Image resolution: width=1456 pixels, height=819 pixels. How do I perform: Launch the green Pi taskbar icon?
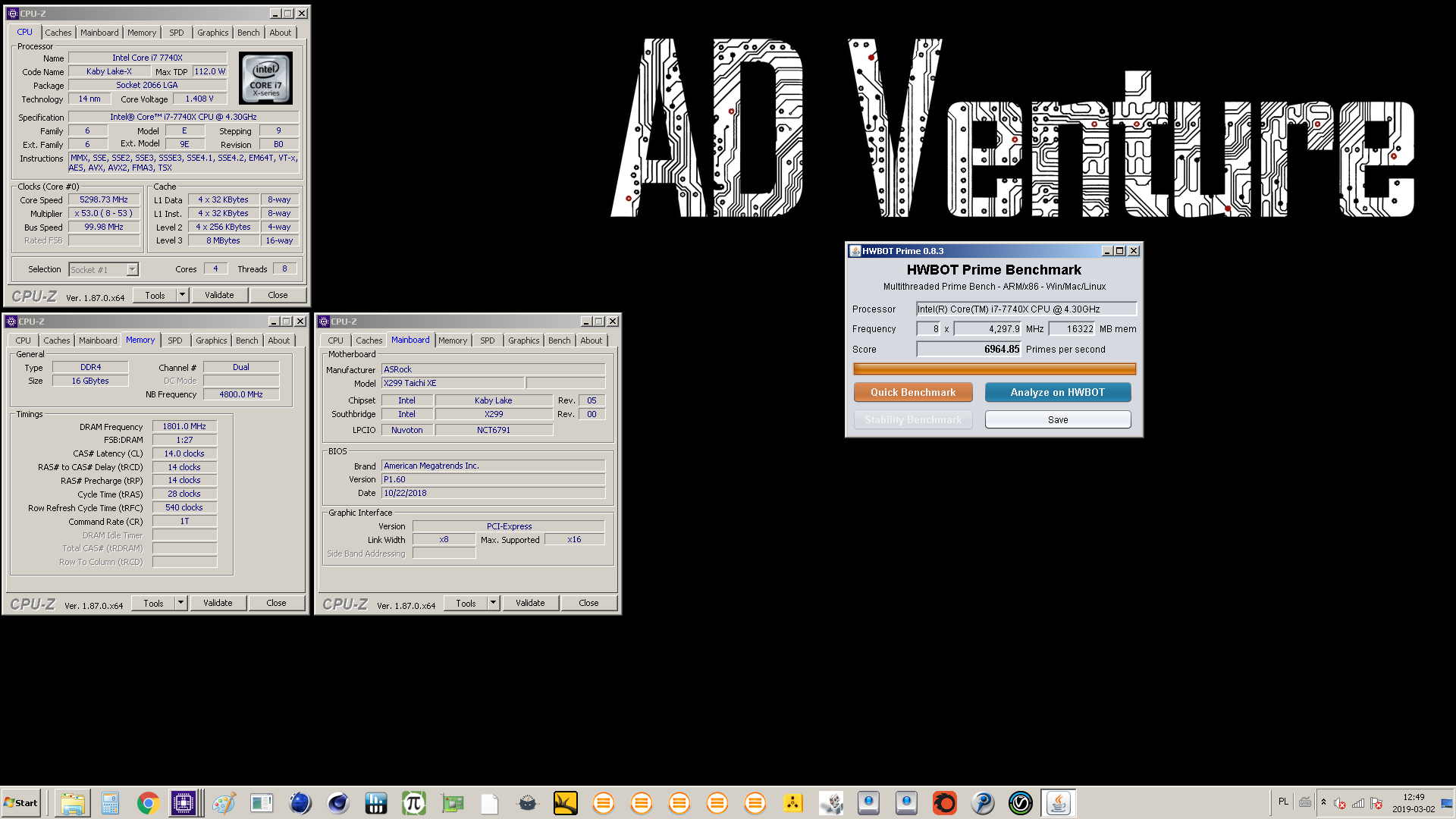point(414,803)
